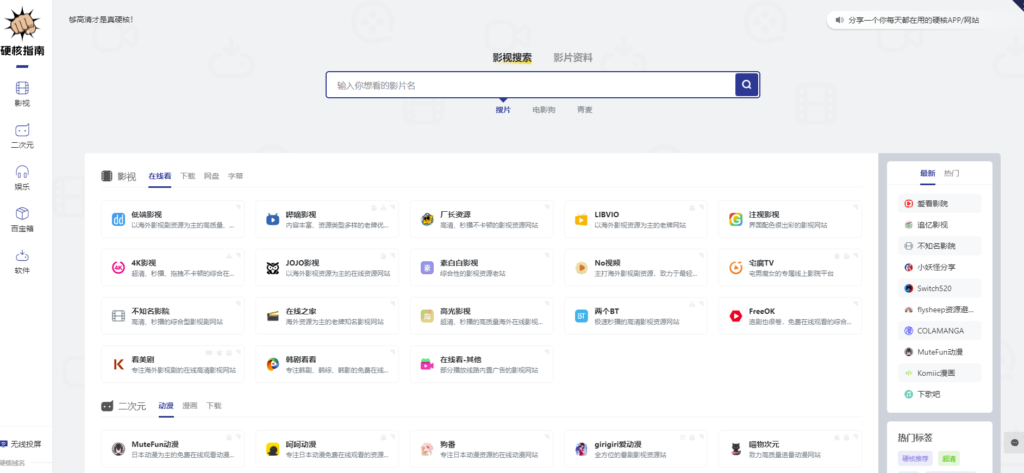Switch to 下载 tab in 二次元 section
1024x473 pixels.
[214, 406]
